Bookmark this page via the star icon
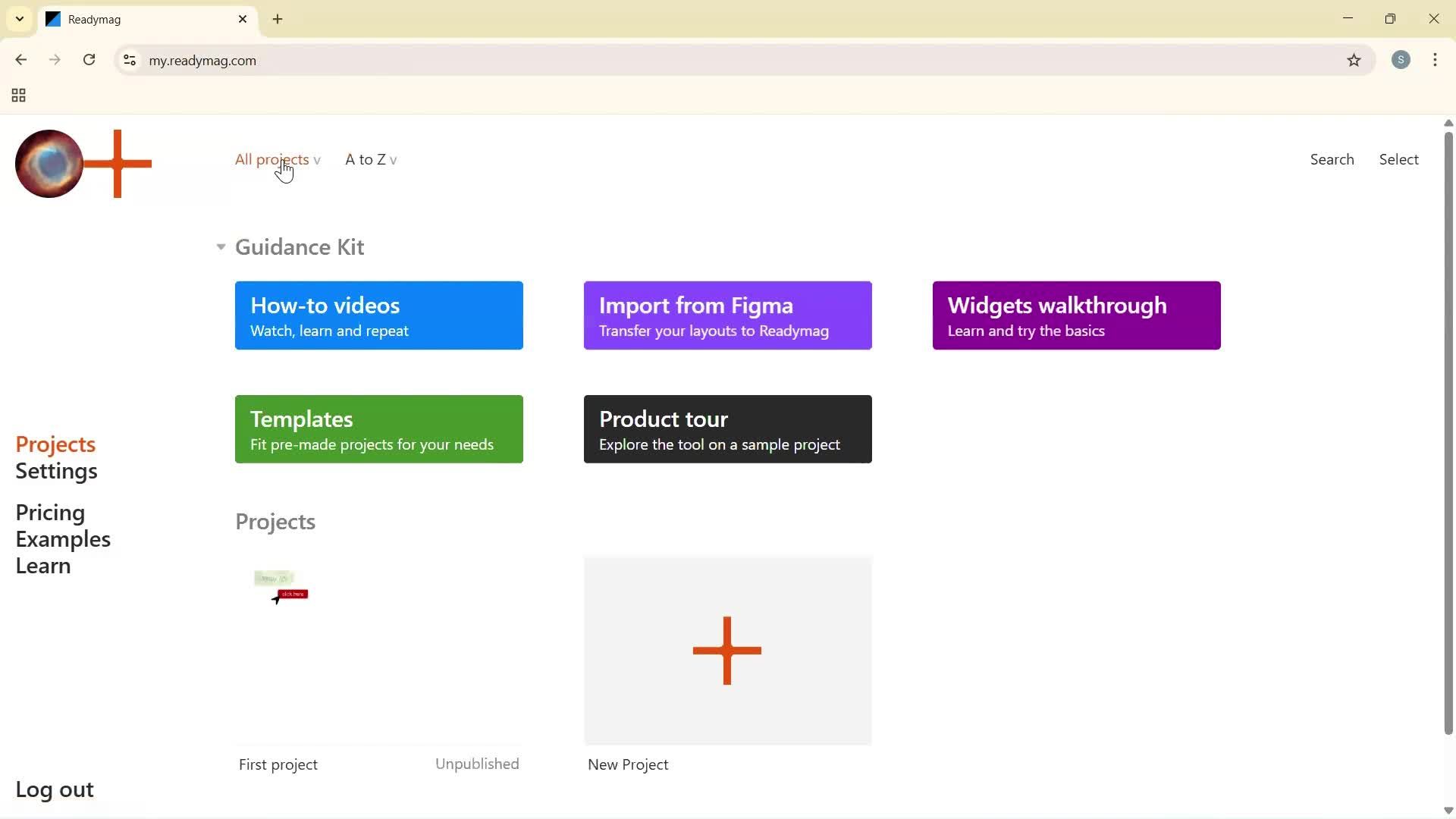Image resolution: width=1456 pixels, height=819 pixels. pos(1355,61)
